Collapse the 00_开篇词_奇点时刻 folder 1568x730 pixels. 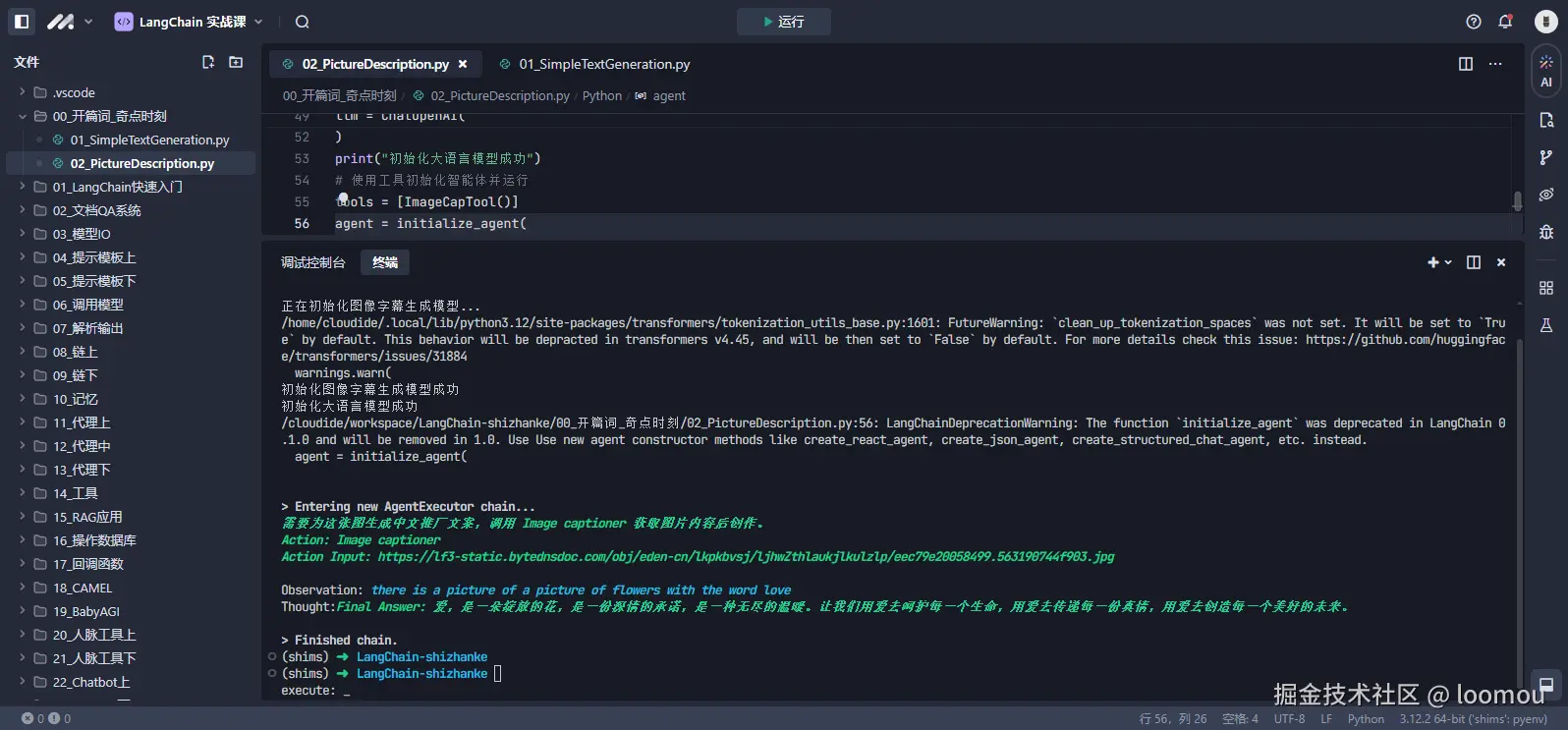click(x=23, y=116)
